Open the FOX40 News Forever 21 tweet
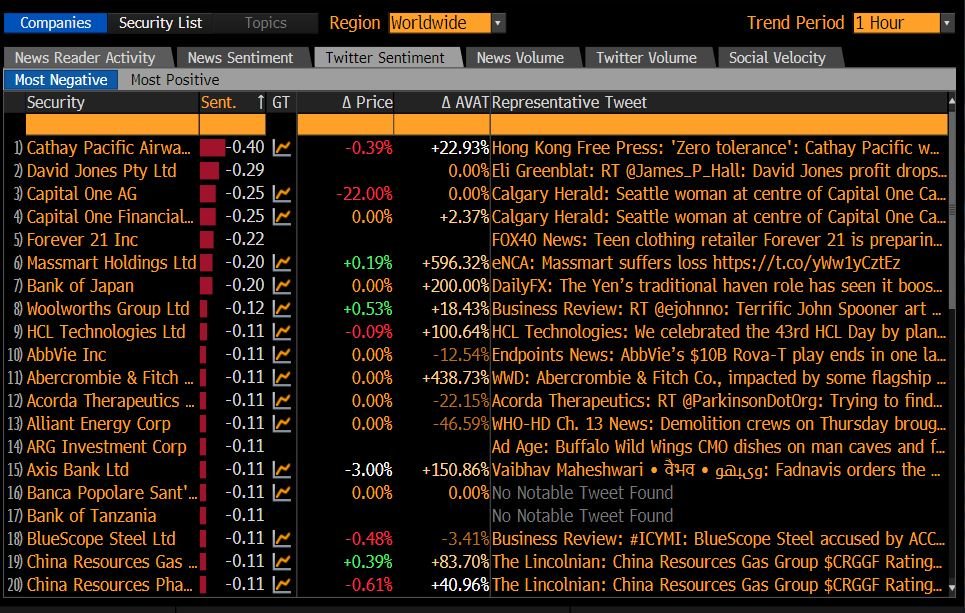 click(717, 240)
